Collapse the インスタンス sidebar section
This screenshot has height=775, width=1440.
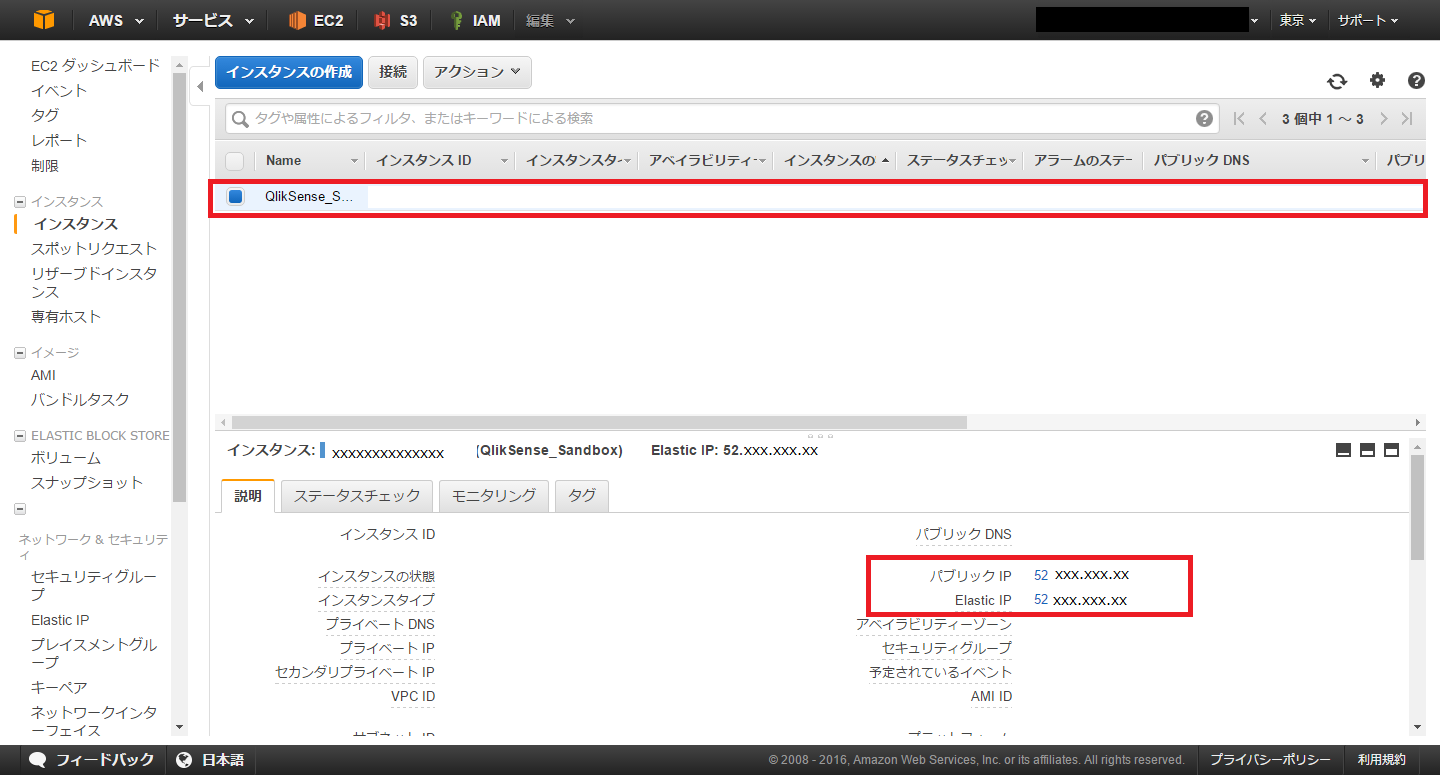20,202
